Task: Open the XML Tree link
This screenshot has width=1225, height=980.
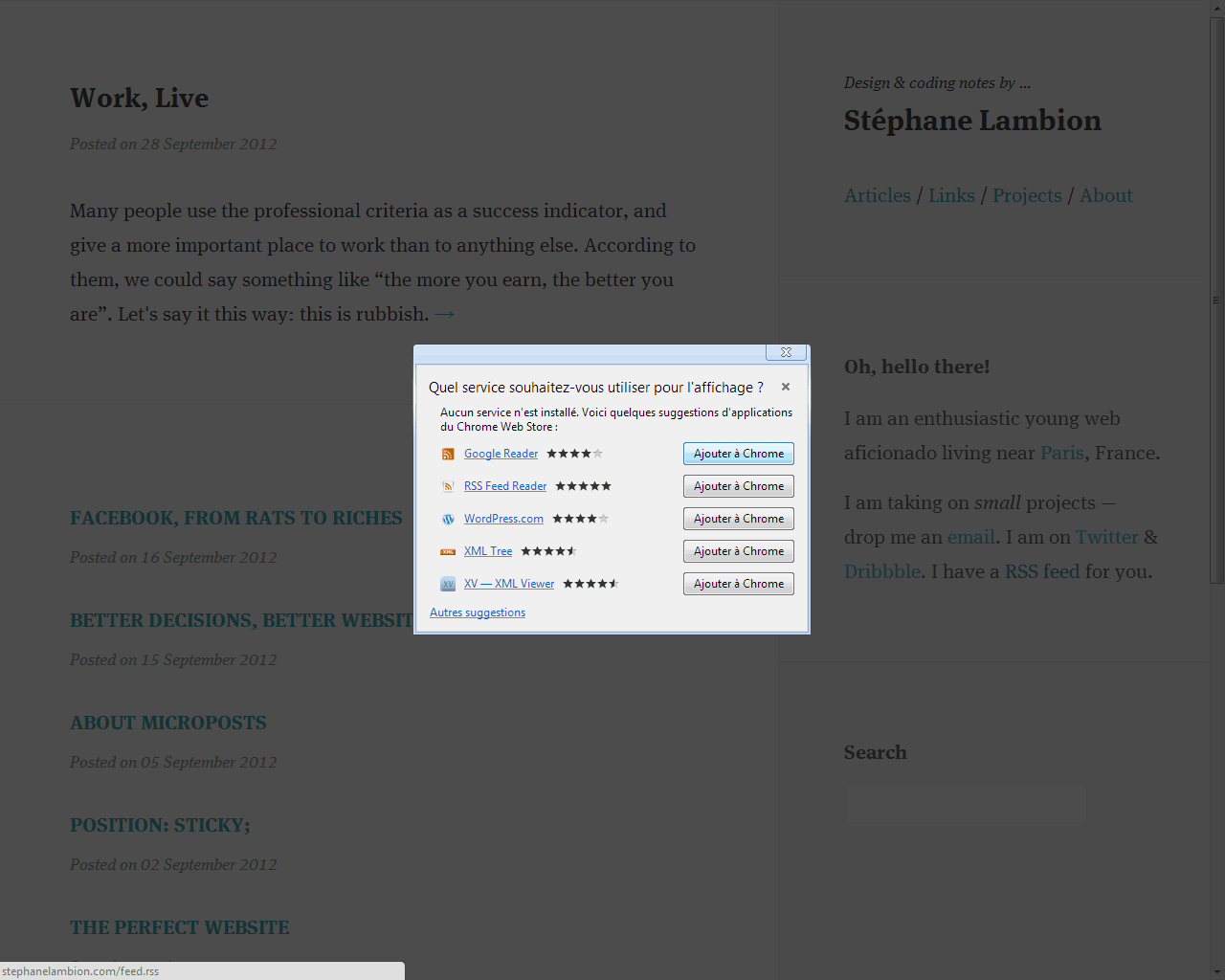Action: pyautogui.click(x=488, y=551)
